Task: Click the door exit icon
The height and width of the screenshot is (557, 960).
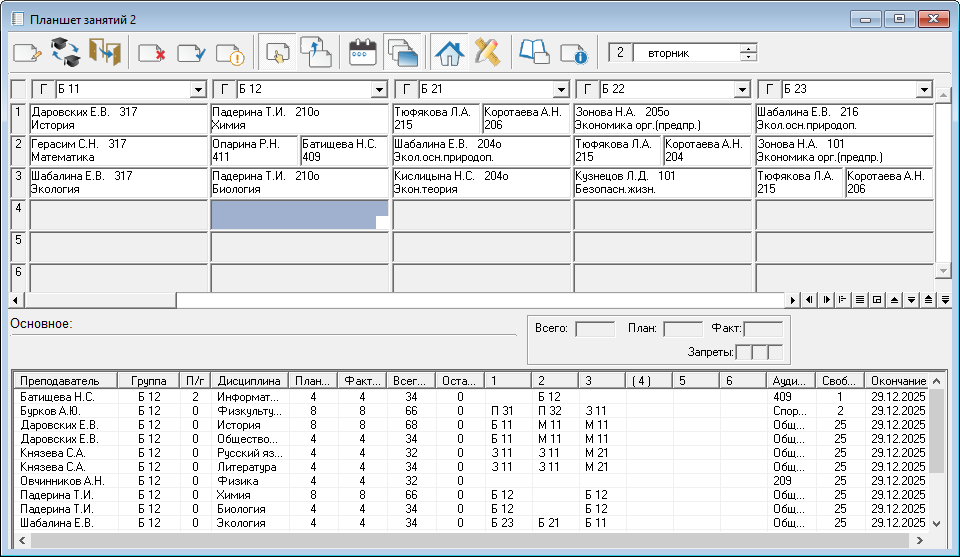Action: [104, 53]
